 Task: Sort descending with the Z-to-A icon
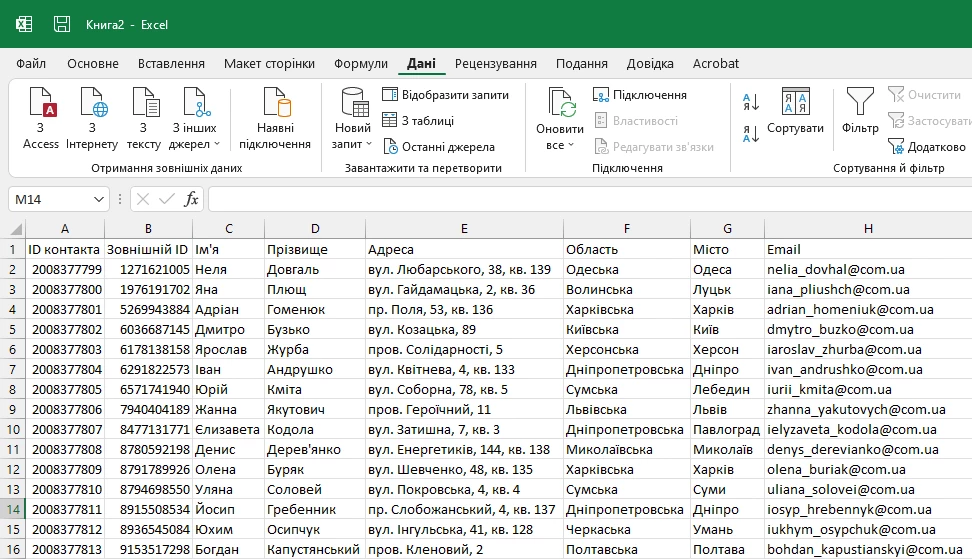[751, 133]
